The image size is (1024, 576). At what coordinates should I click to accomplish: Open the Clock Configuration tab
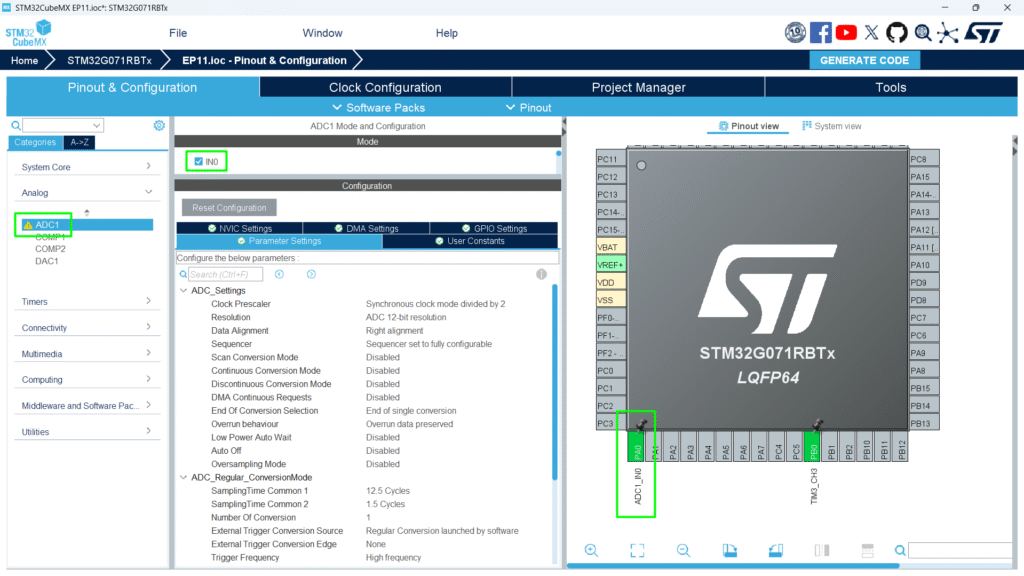[x=385, y=87]
